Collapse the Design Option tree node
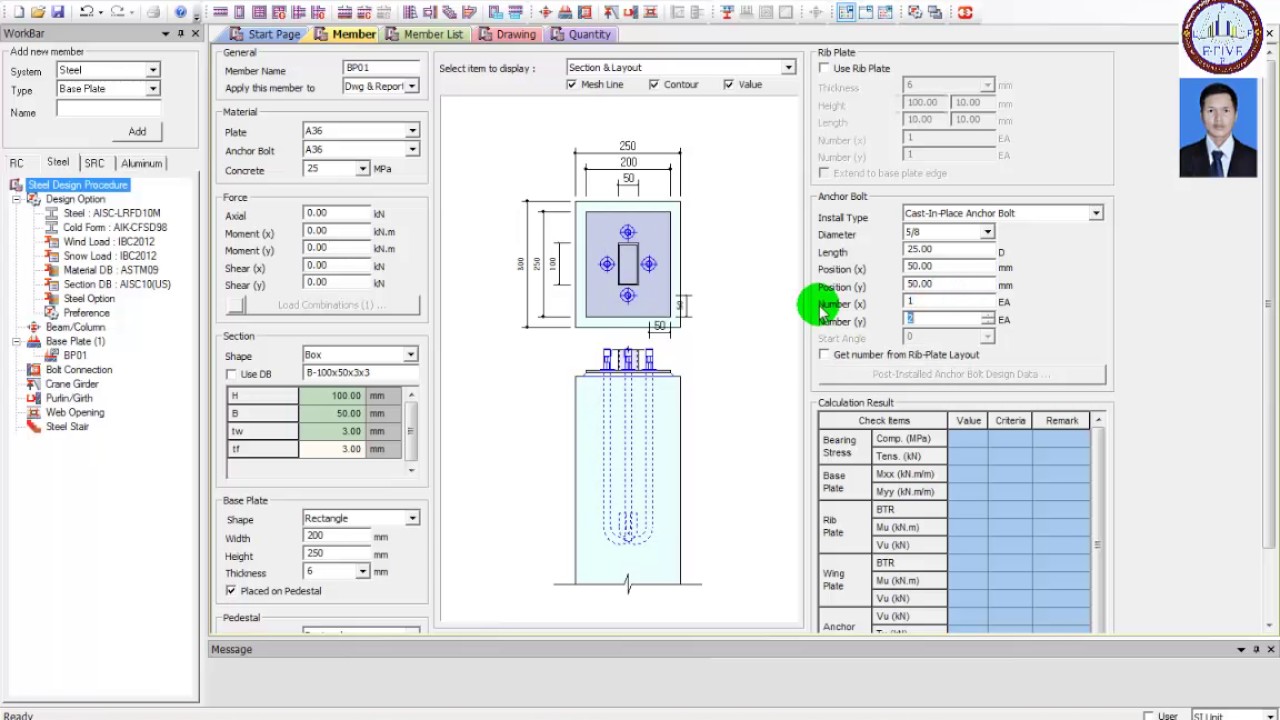This screenshot has width=1280, height=720. coord(17,199)
